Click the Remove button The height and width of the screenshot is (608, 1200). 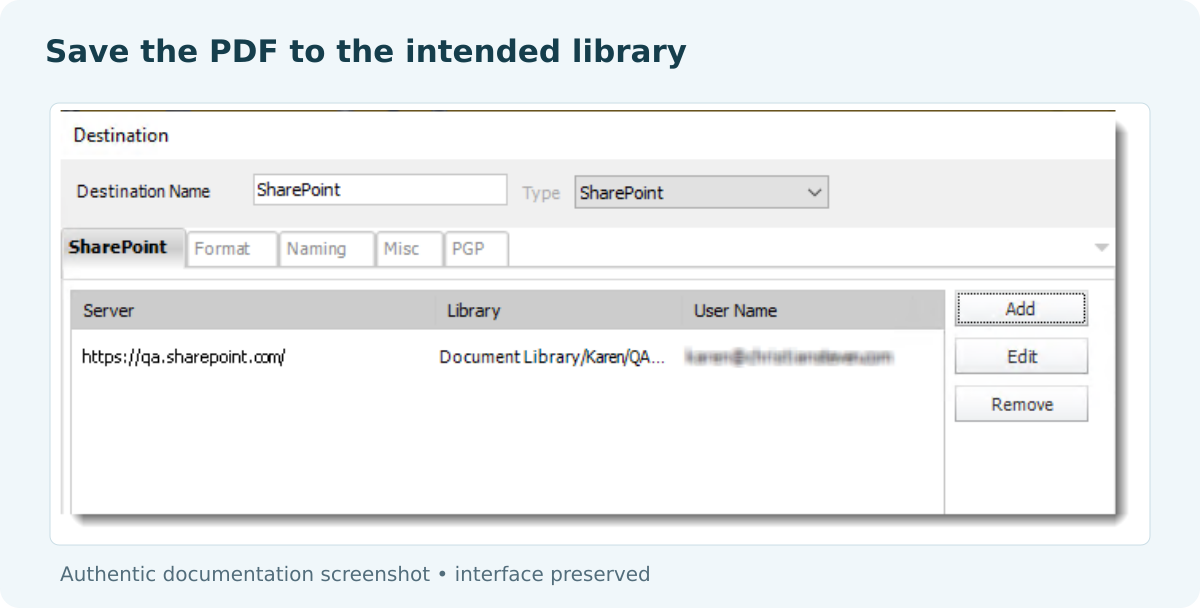click(1021, 404)
